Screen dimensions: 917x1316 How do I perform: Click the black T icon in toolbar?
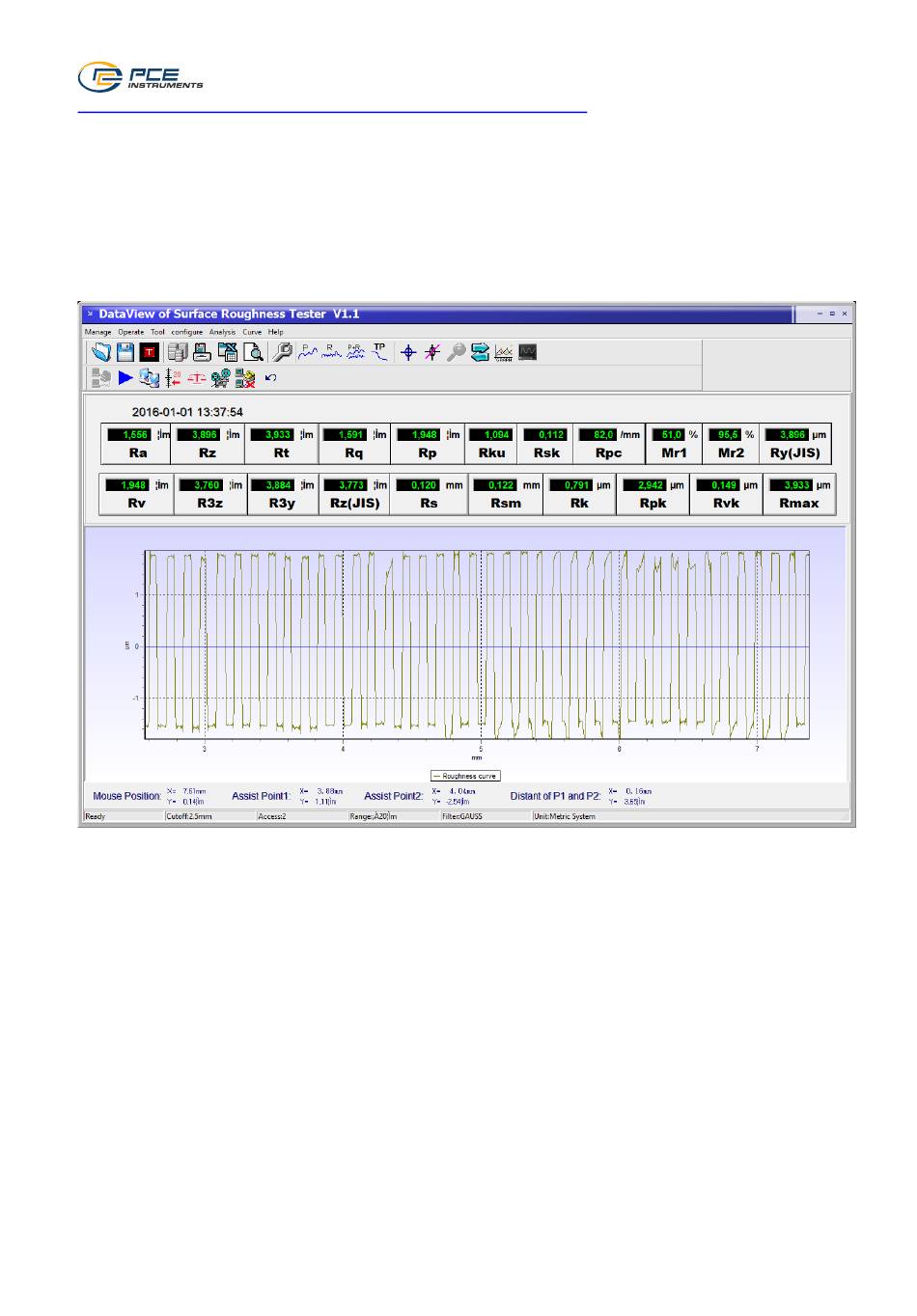[x=150, y=352]
